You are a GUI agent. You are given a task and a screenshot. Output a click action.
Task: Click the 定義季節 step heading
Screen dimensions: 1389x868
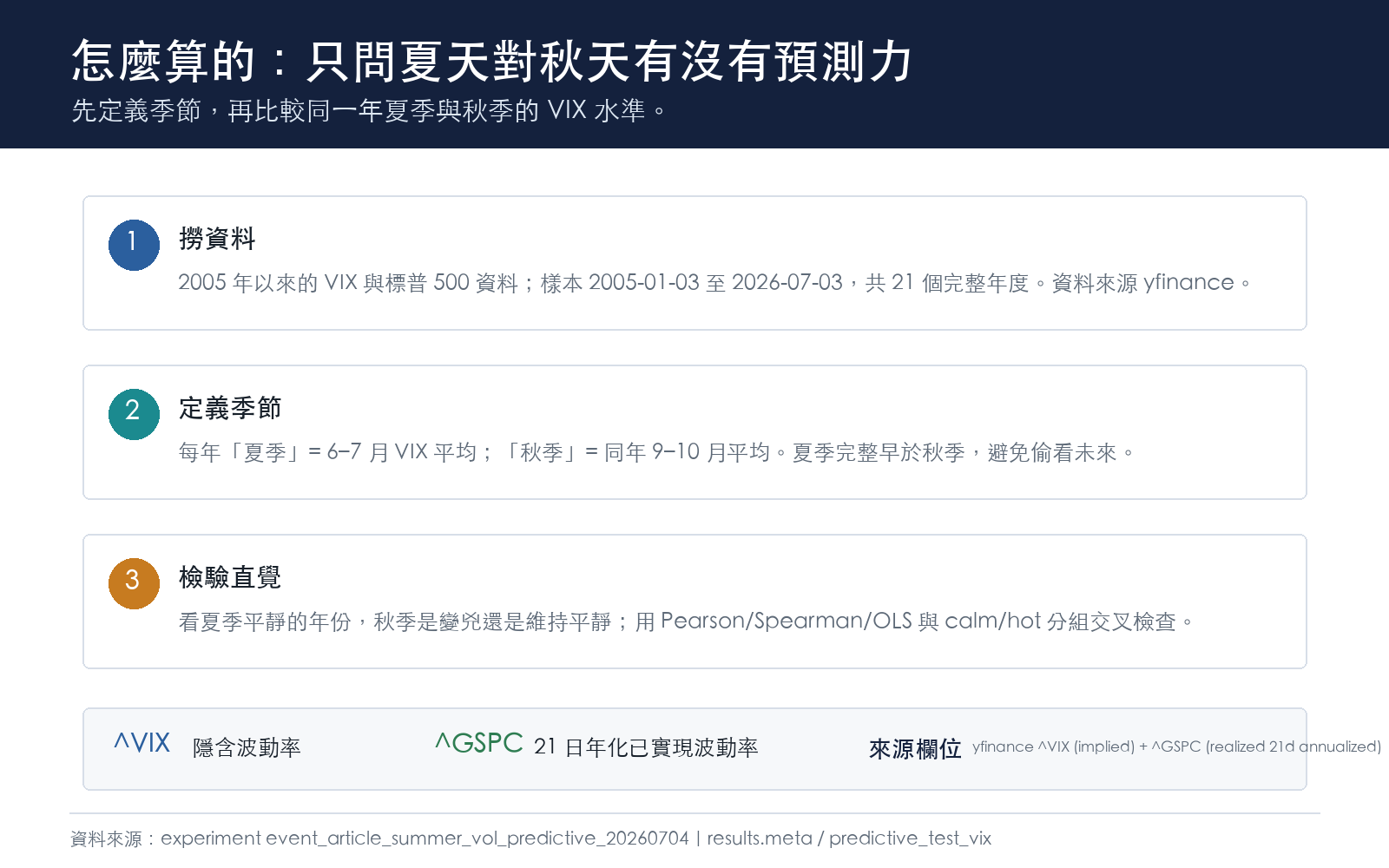point(230,408)
